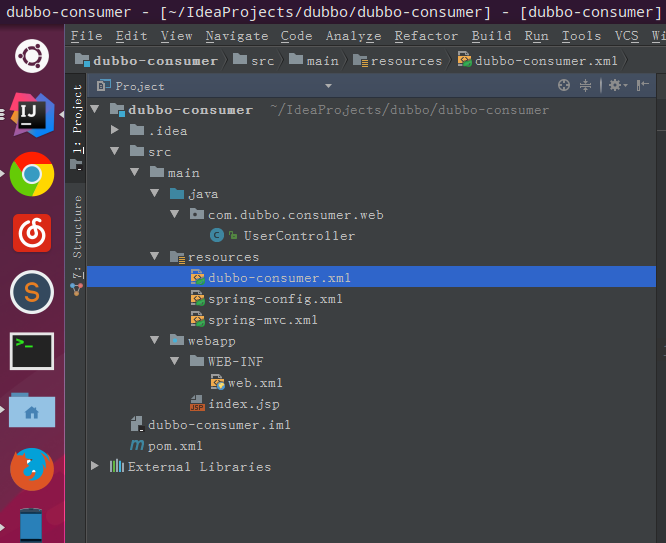Click main in the breadcrumb bar

pos(313,60)
